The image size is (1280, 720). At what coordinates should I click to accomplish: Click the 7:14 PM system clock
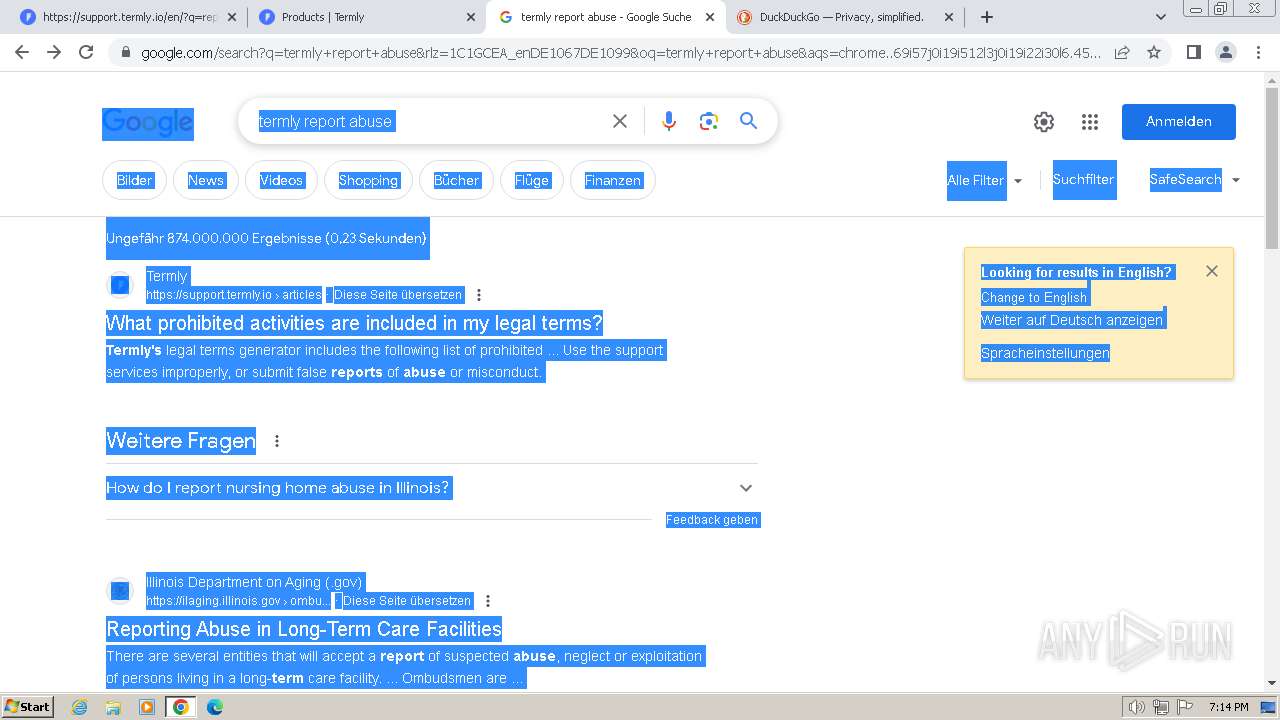coord(1228,707)
